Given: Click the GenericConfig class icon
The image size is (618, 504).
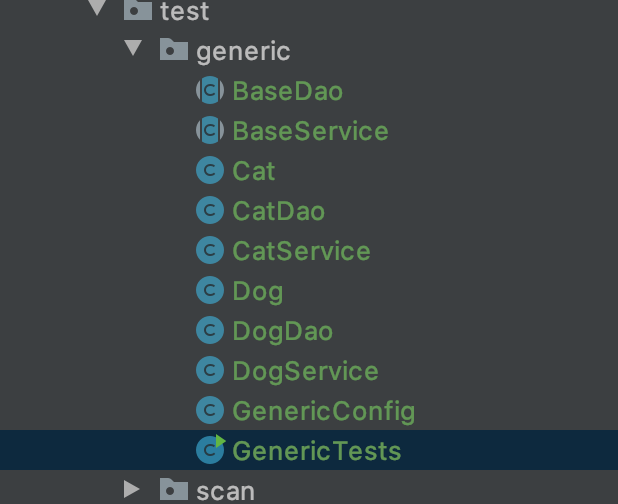Looking at the screenshot, I should pyautogui.click(x=210, y=410).
